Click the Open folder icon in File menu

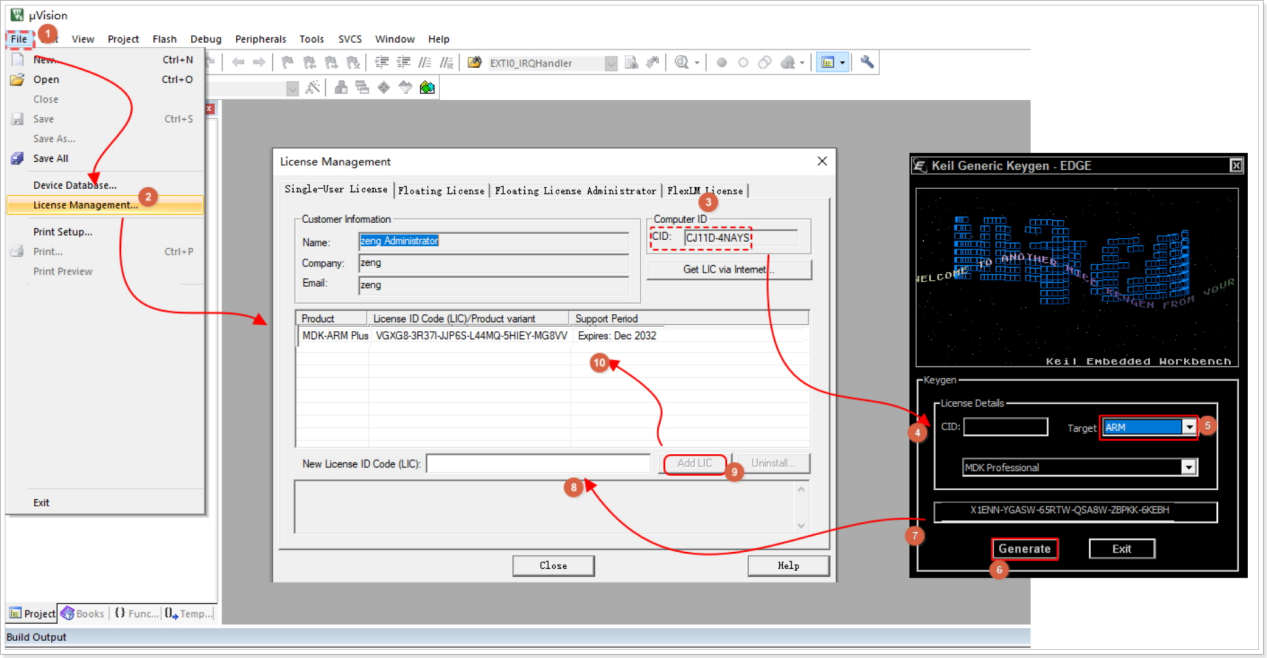pos(17,79)
